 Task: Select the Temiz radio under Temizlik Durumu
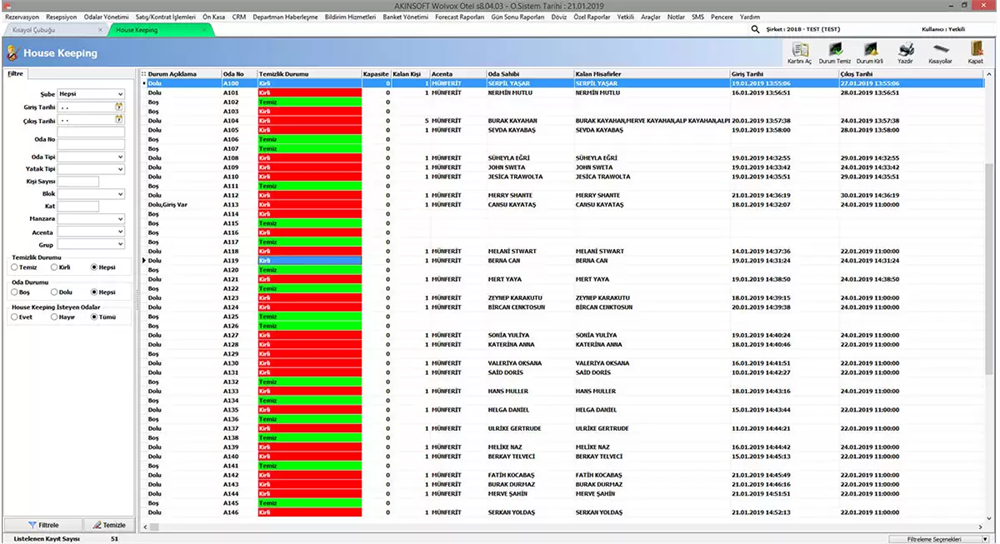point(15,267)
